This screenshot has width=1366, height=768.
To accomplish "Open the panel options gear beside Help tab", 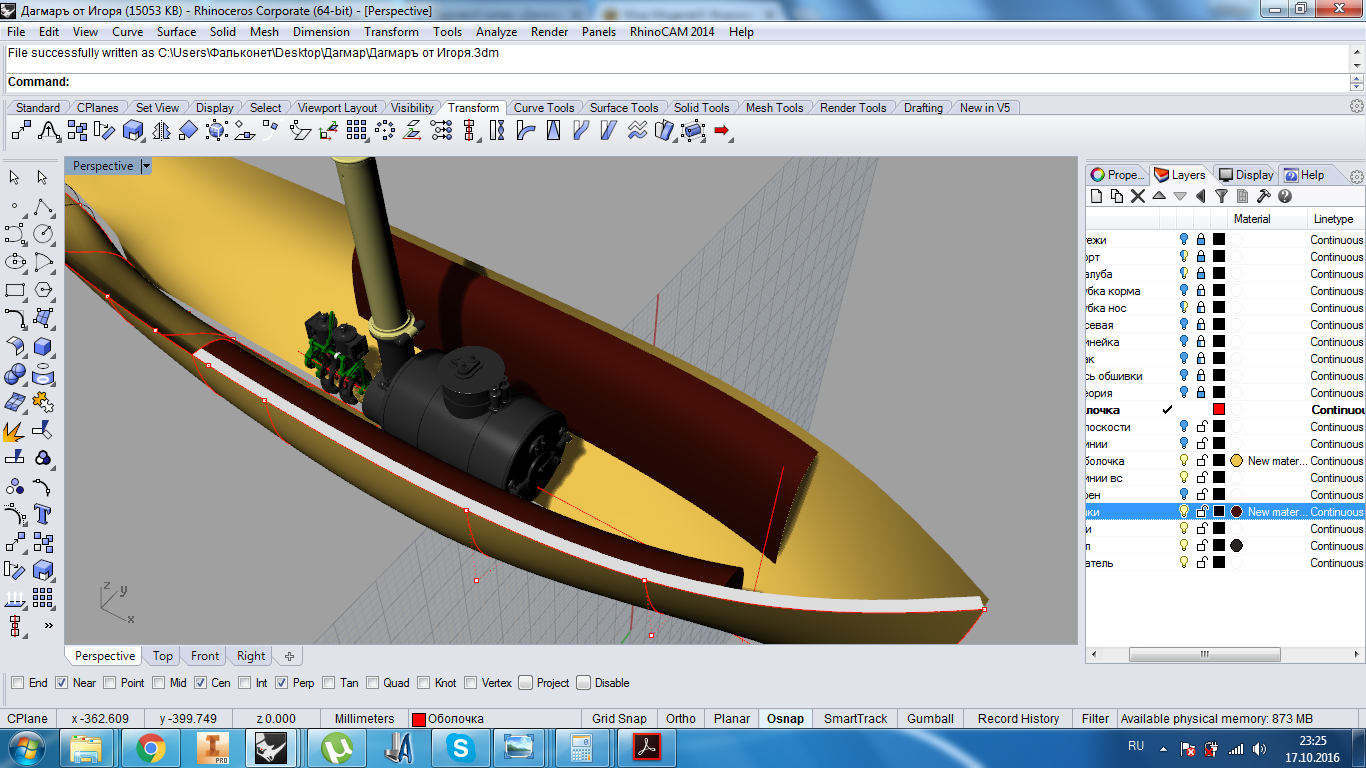I will (x=1357, y=175).
